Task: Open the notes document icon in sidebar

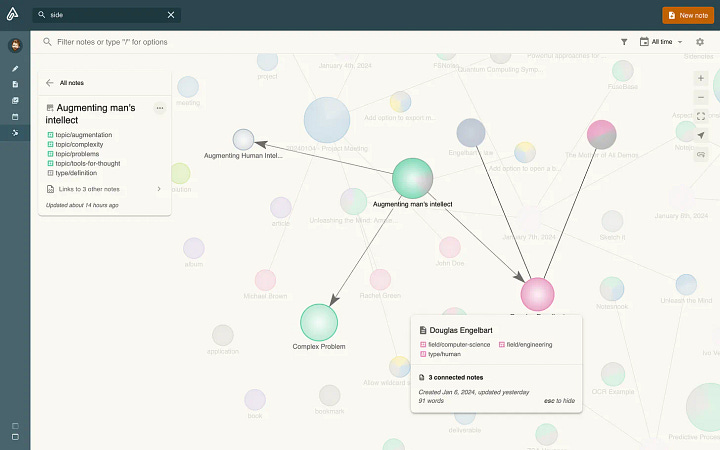Action: [x=15, y=84]
